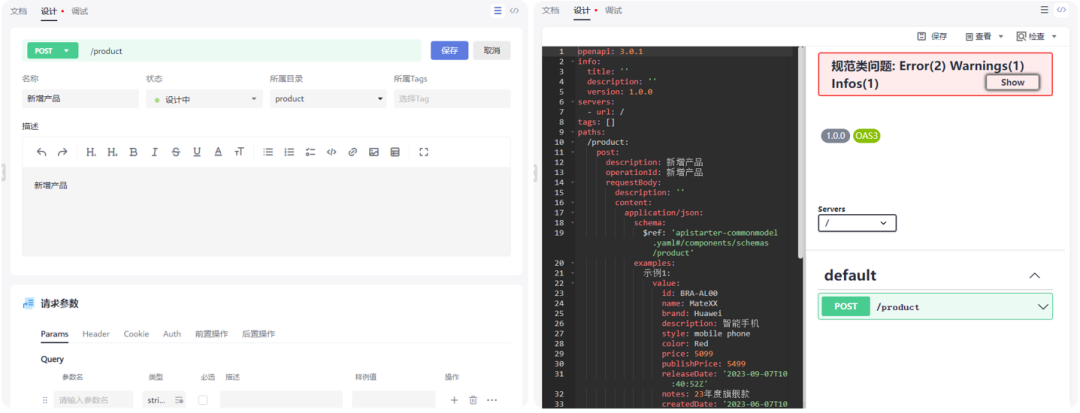
Task: Insert bulleted list in description
Action: coord(268,152)
